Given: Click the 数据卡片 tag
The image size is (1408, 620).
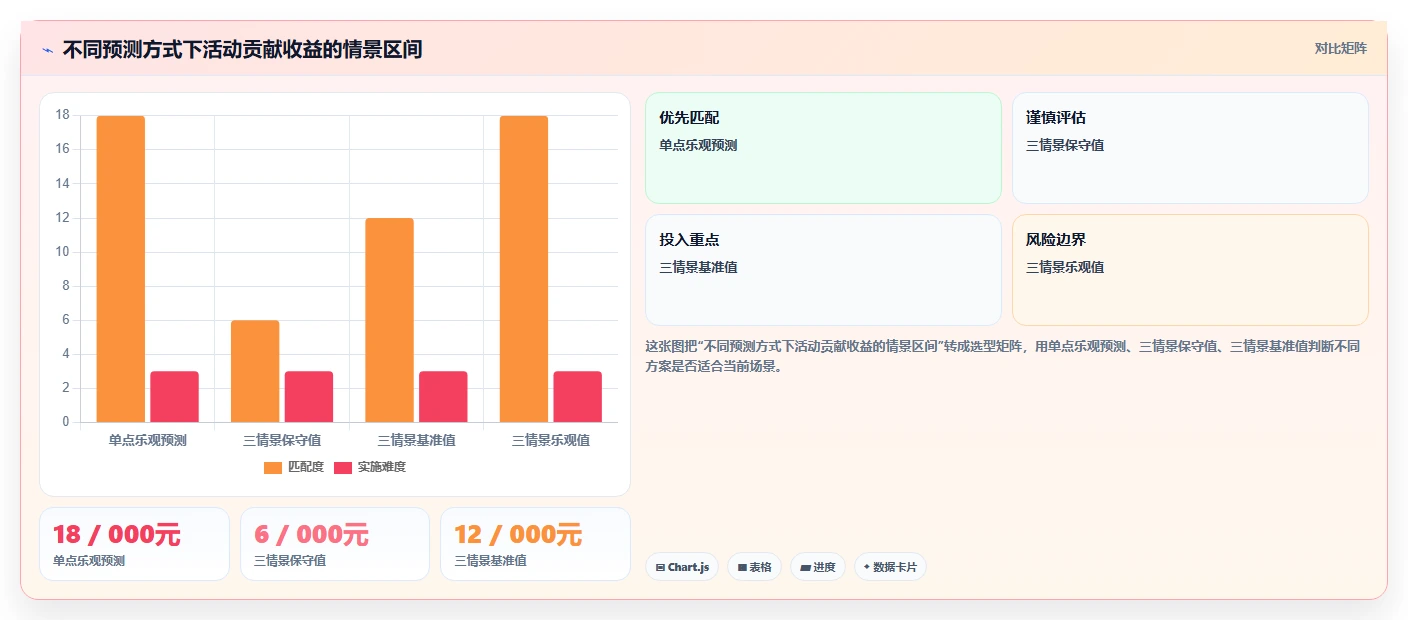Looking at the screenshot, I should pos(890,567).
